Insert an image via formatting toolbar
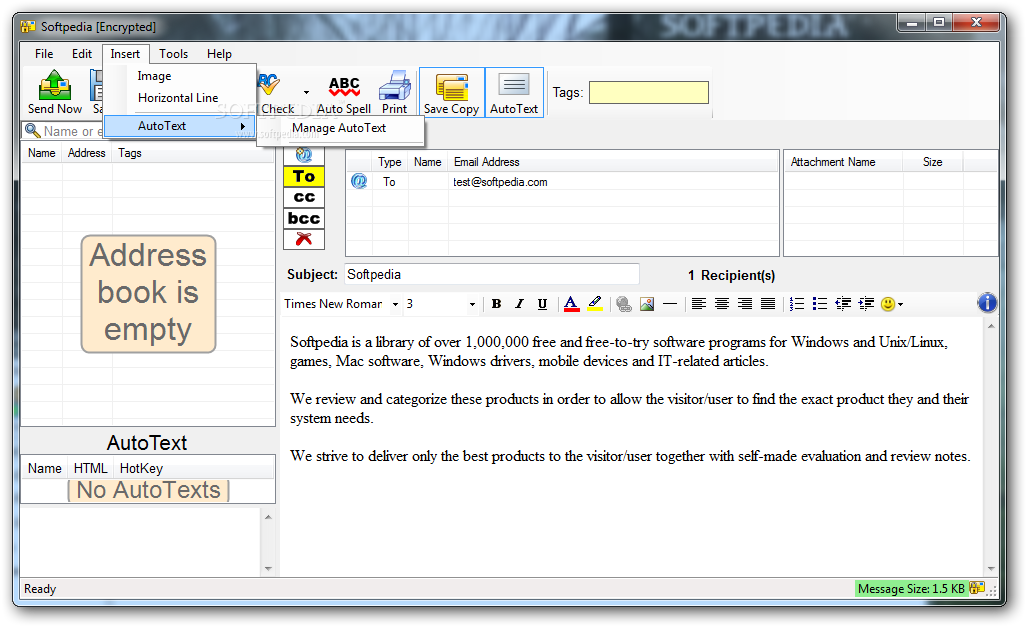This screenshot has height=627, width=1027. (x=647, y=304)
